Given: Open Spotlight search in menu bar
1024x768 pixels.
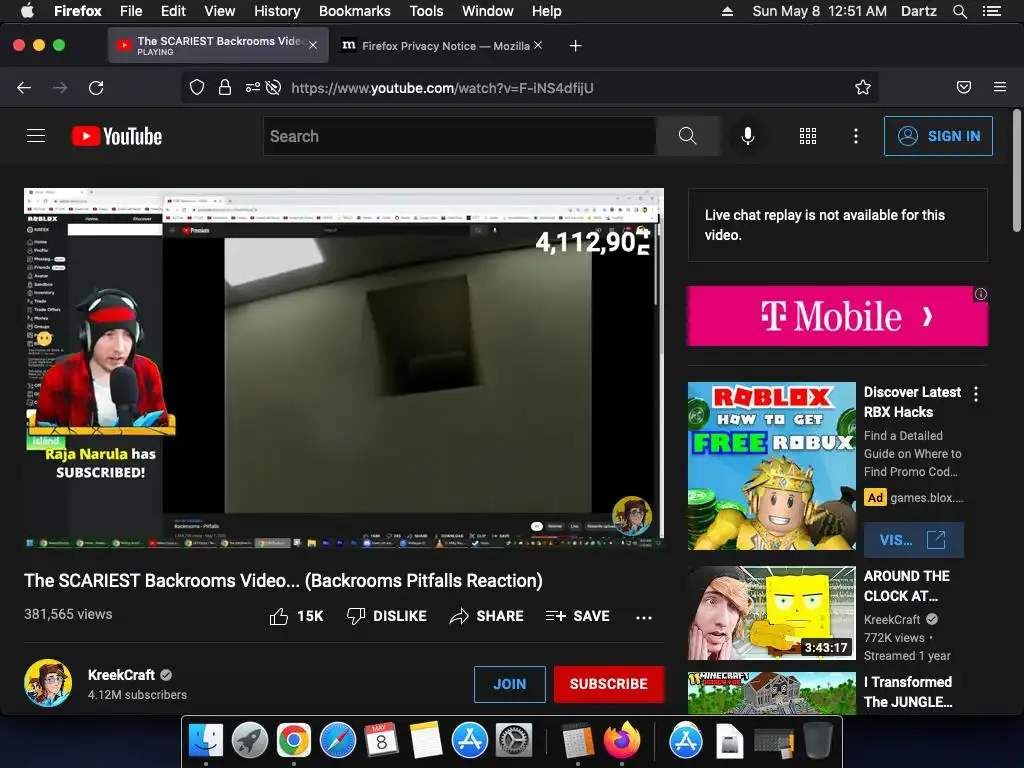Looking at the screenshot, I should (959, 11).
